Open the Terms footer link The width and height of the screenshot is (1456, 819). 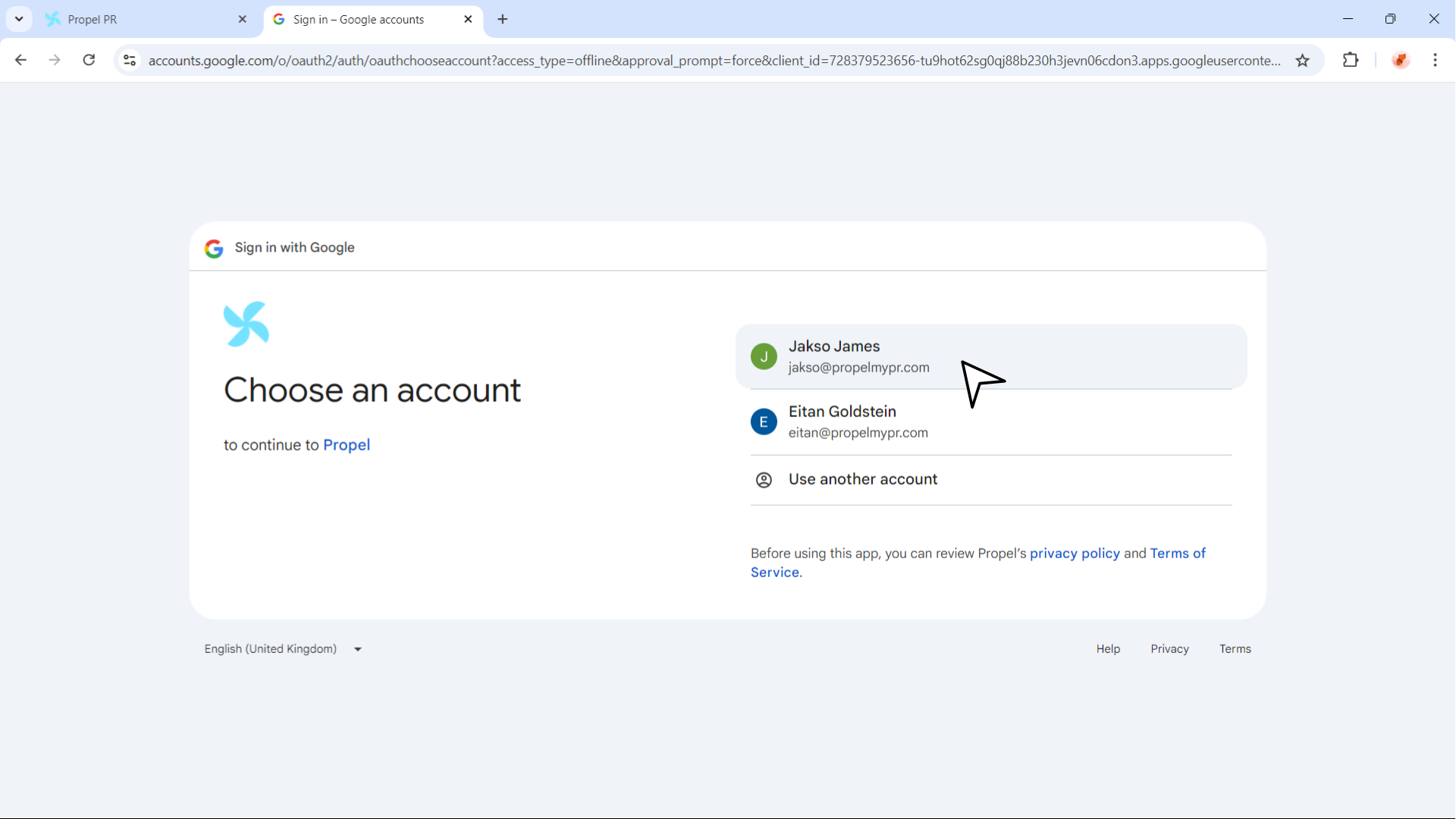(1235, 649)
